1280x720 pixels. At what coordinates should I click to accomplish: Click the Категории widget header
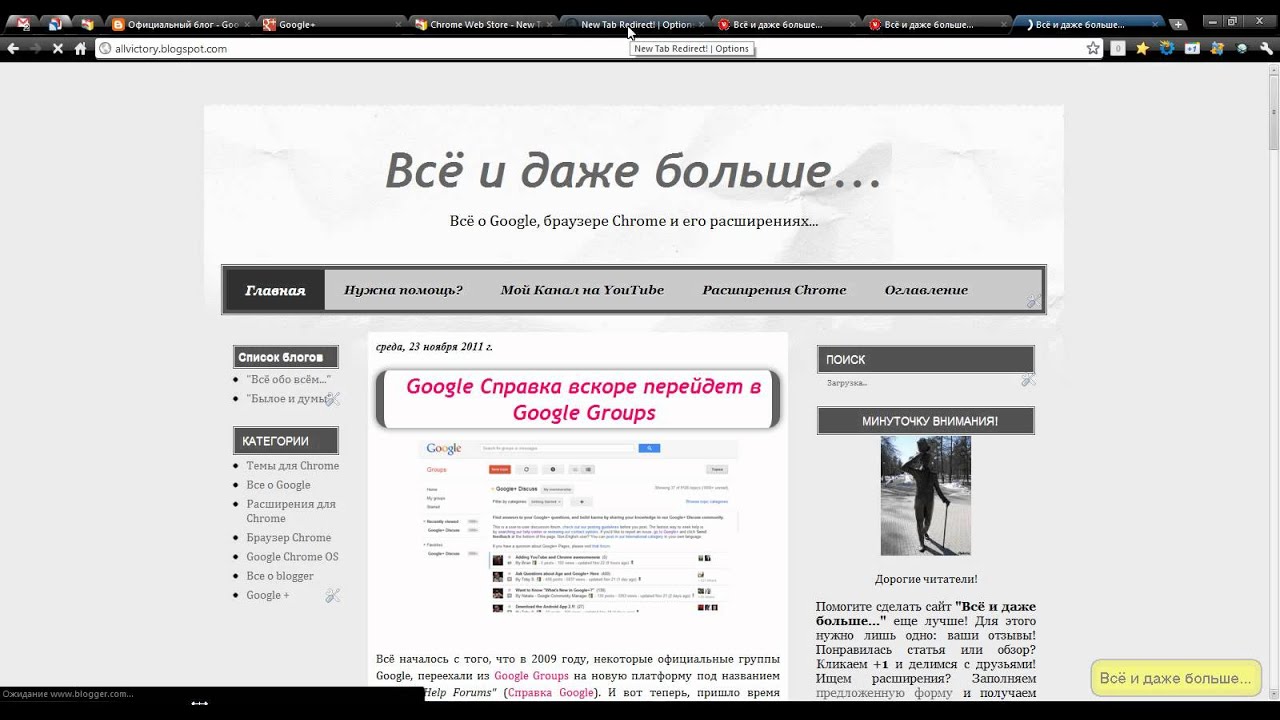point(286,441)
